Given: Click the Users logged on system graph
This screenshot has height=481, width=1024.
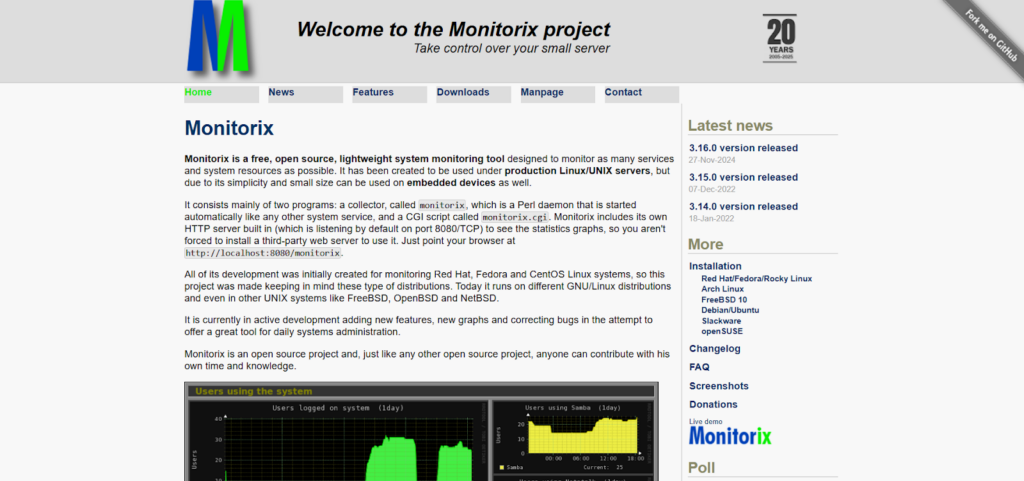Looking at the screenshot, I should coord(338,441).
